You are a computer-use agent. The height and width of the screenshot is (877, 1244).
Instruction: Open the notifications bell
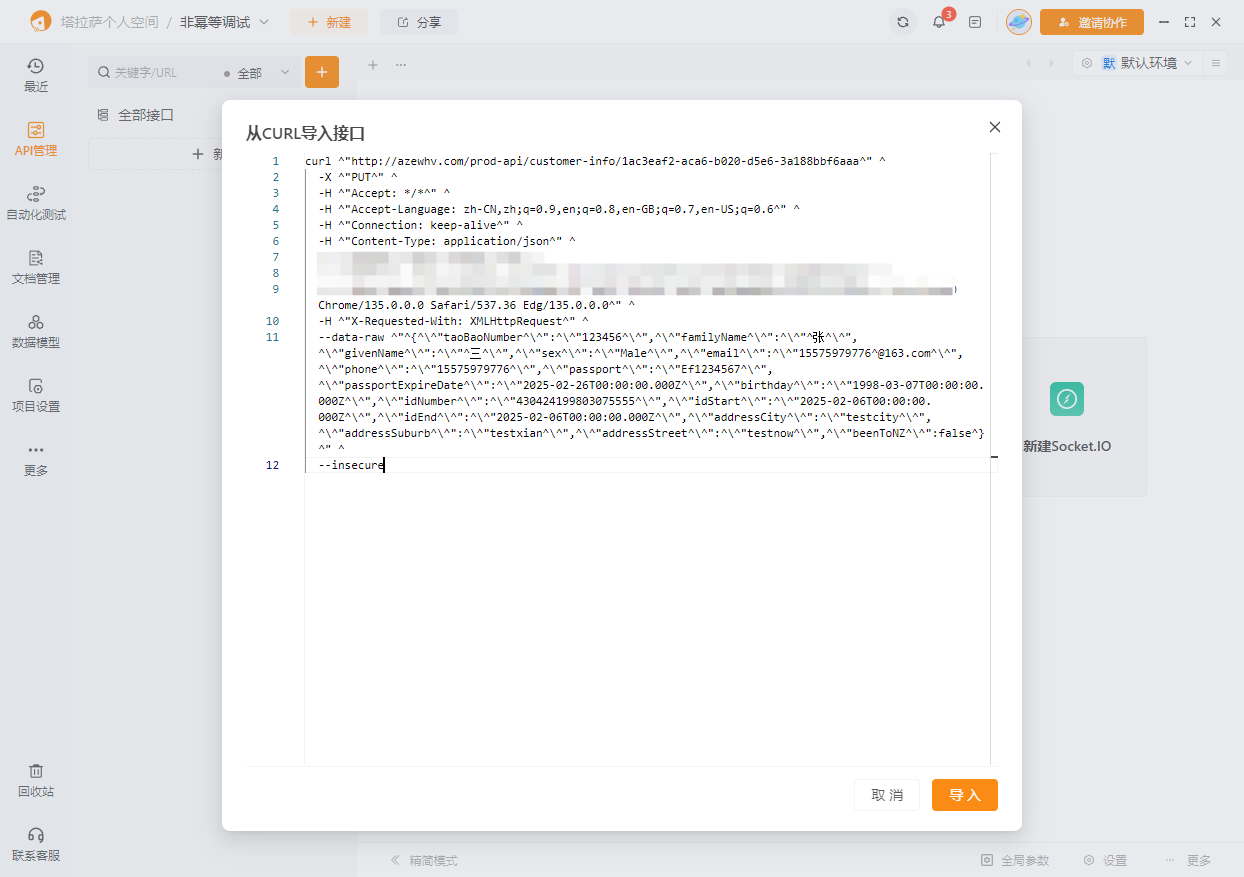(x=938, y=22)
